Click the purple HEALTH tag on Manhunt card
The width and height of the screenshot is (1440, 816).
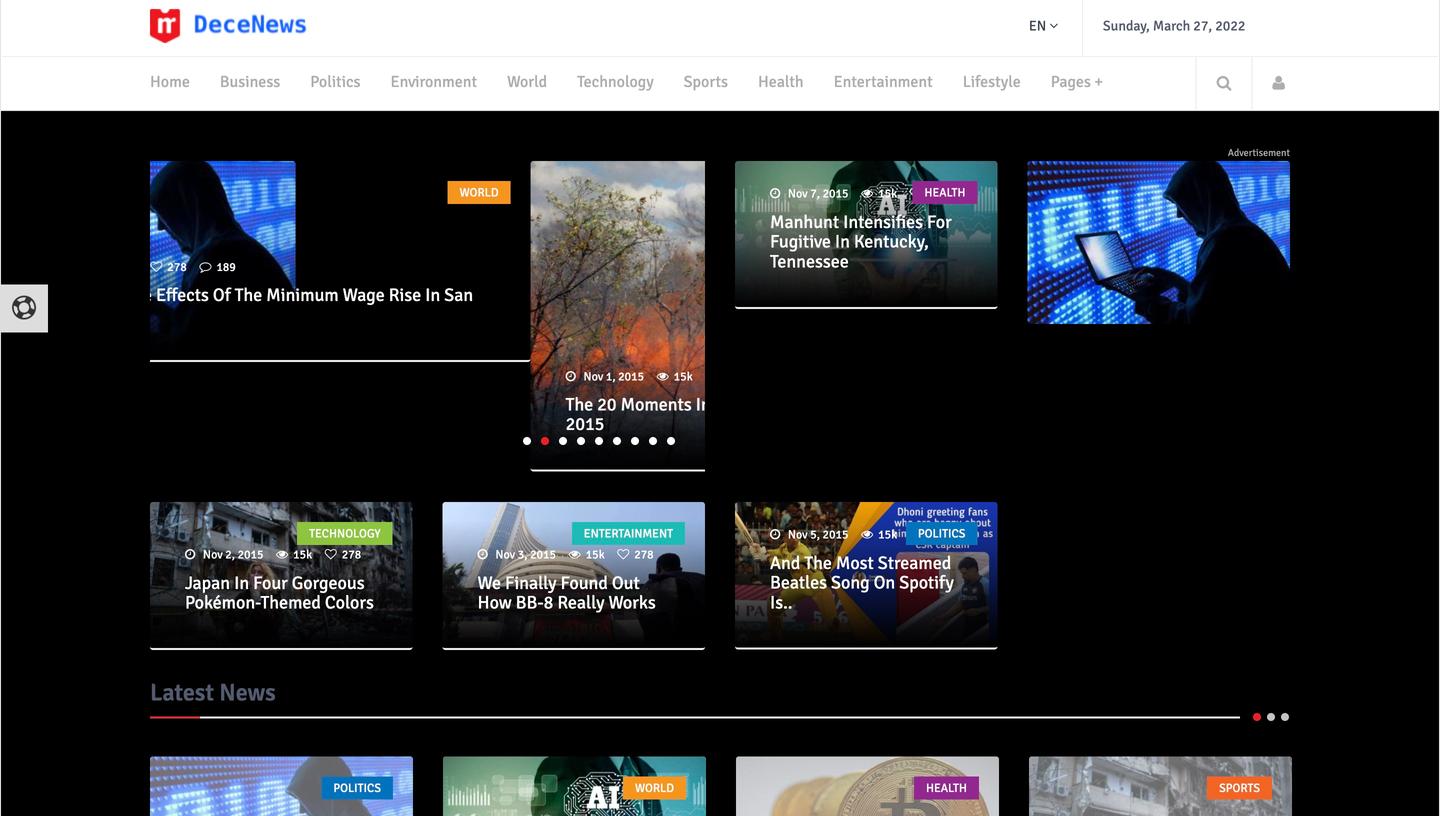[x=945, y=192]
